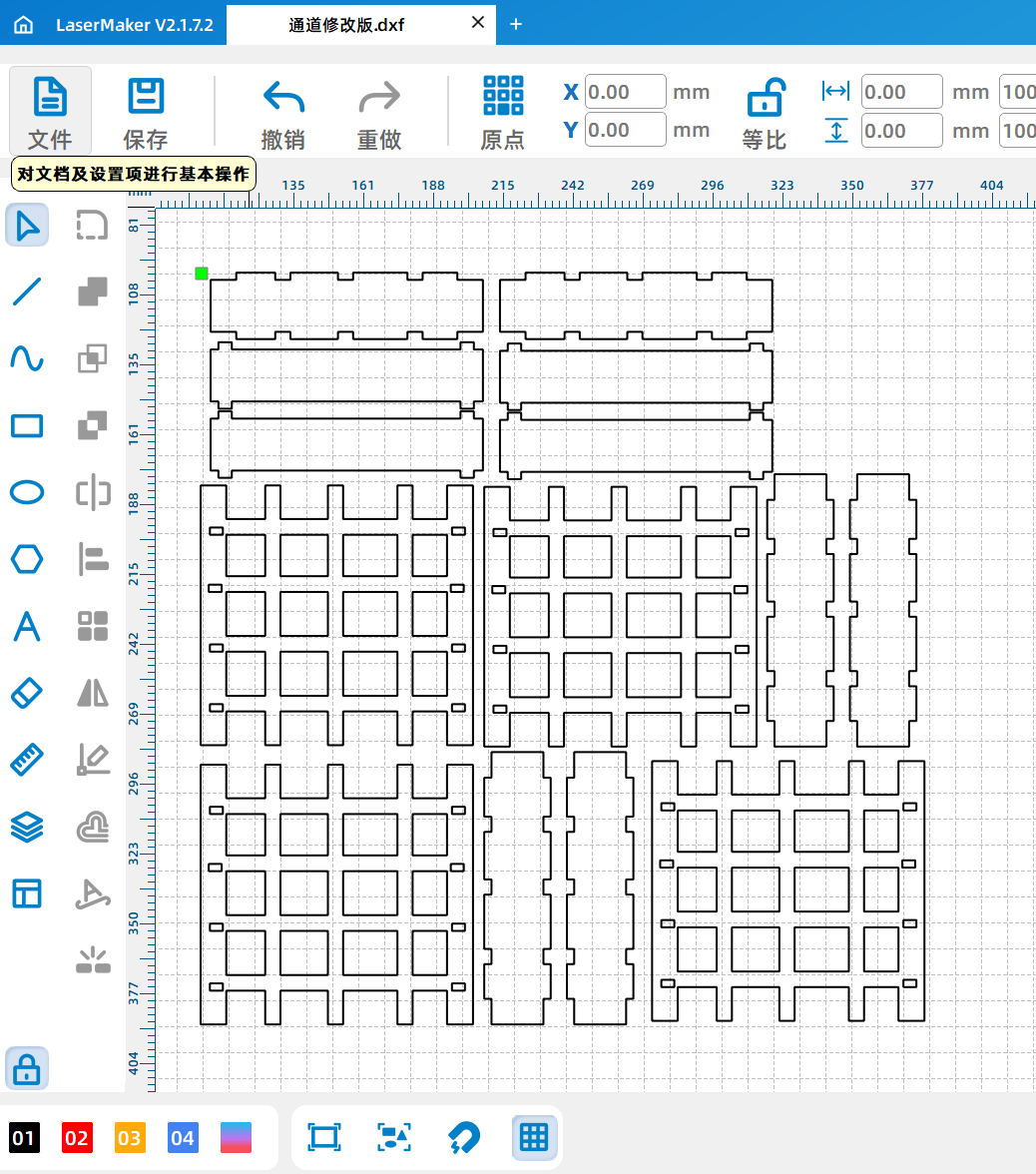The width and height of the screenshot is (1036, 1174).
Task: Toggle the canvas grid display button
Action: (x=534, y=1137)
